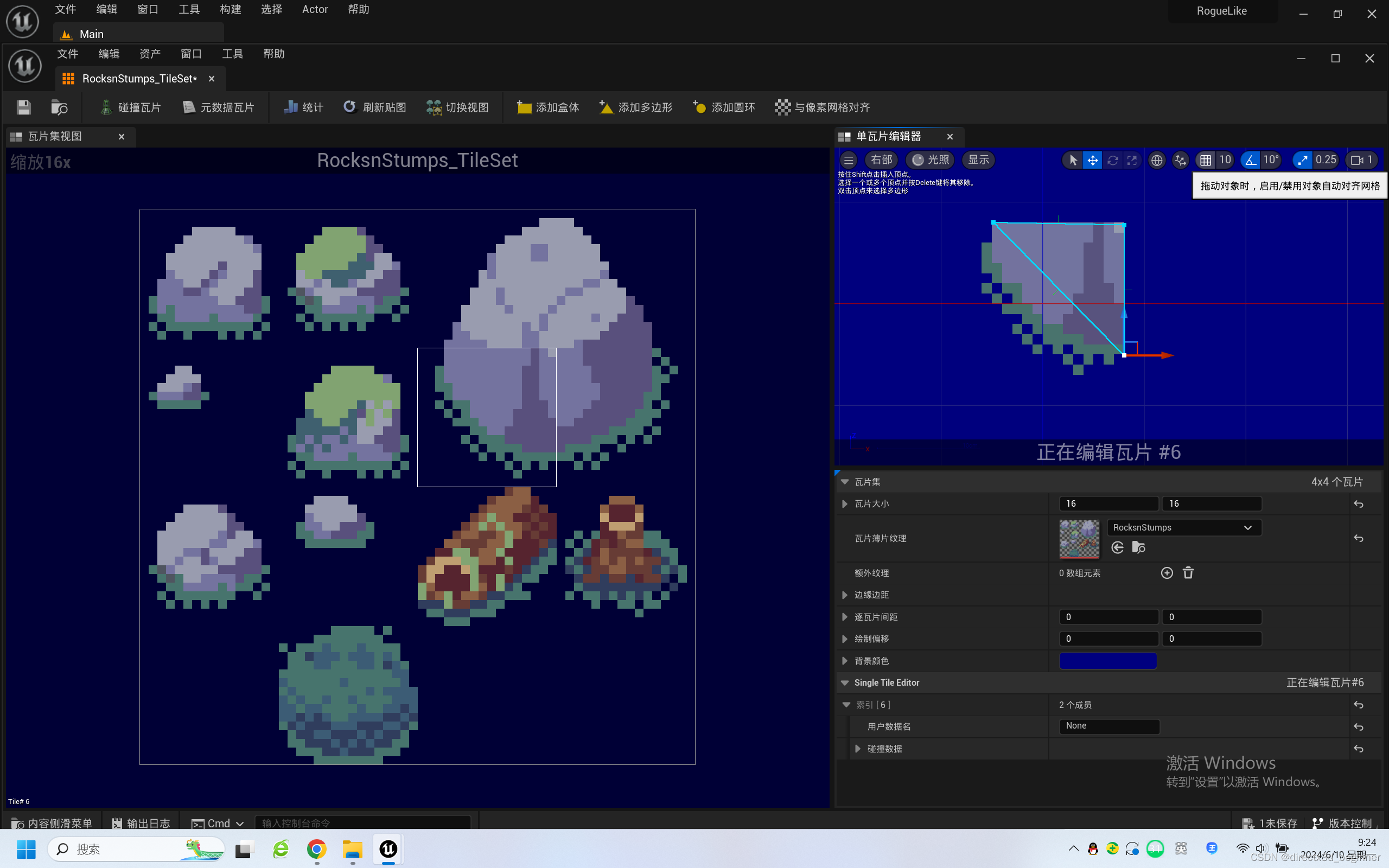The width and height of the screenshot is (1389, 868).
Task: Switch to the 瓦片集视图 tab
Action: tap(55, 137)
